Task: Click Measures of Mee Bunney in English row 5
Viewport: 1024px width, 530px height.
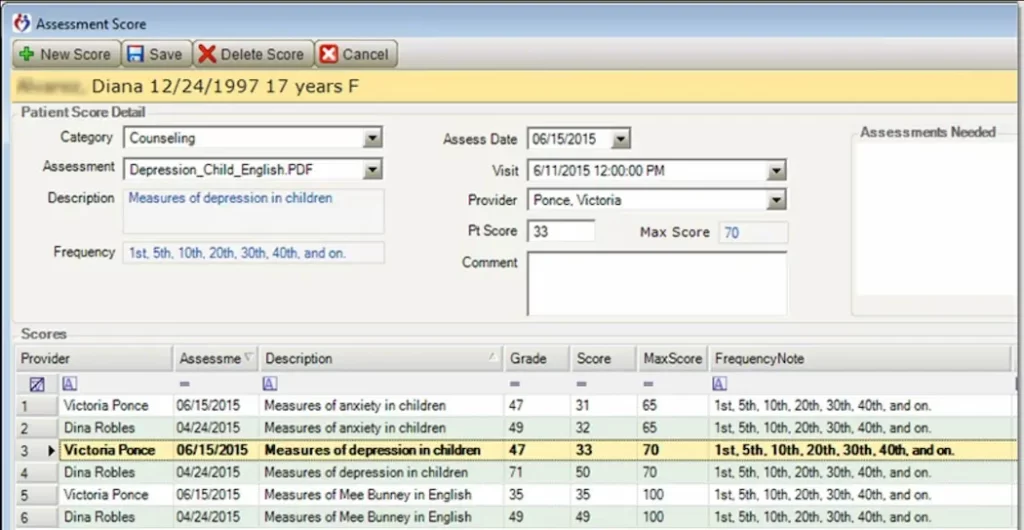Action: [367, 495]
